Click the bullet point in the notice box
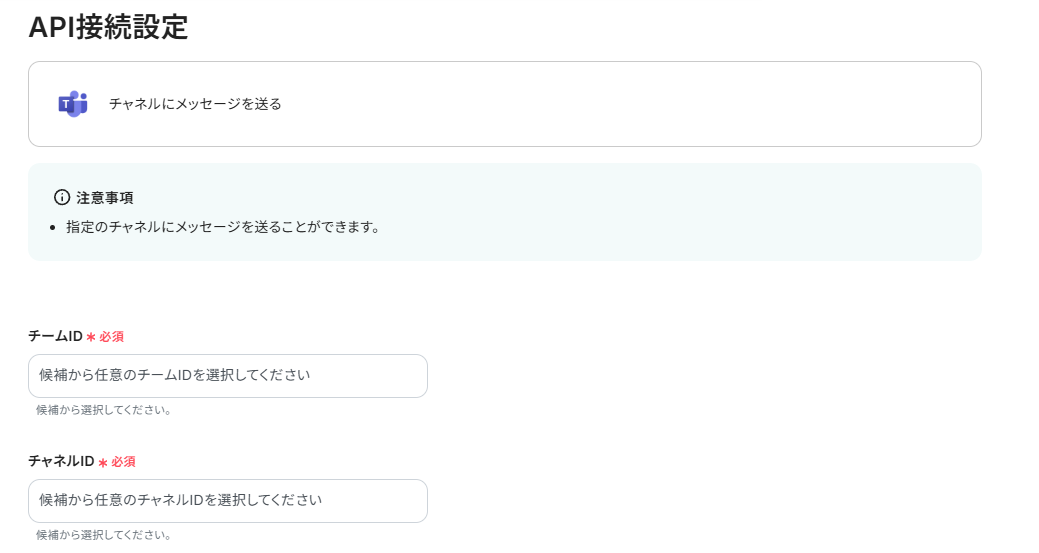1039x553 pixels. pyautogui.click(x=53, y=228)
